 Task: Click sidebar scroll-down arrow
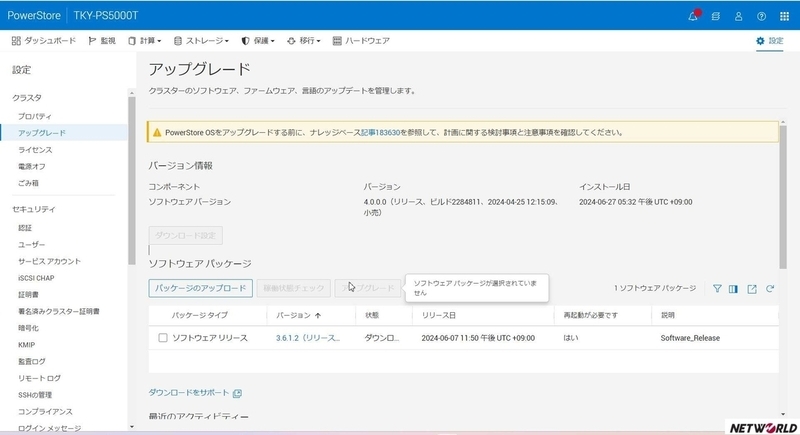point(132,426)
